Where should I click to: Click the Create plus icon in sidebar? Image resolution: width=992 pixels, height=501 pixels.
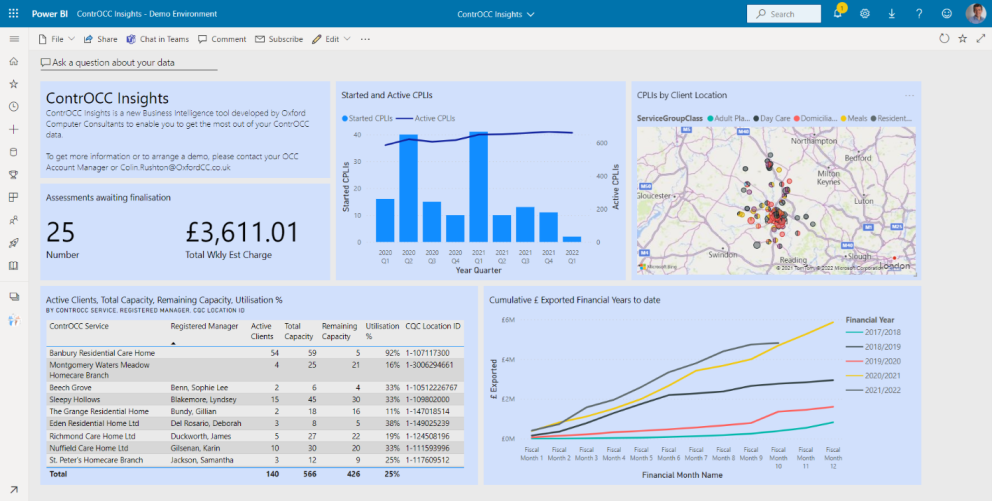click(14, 130)
